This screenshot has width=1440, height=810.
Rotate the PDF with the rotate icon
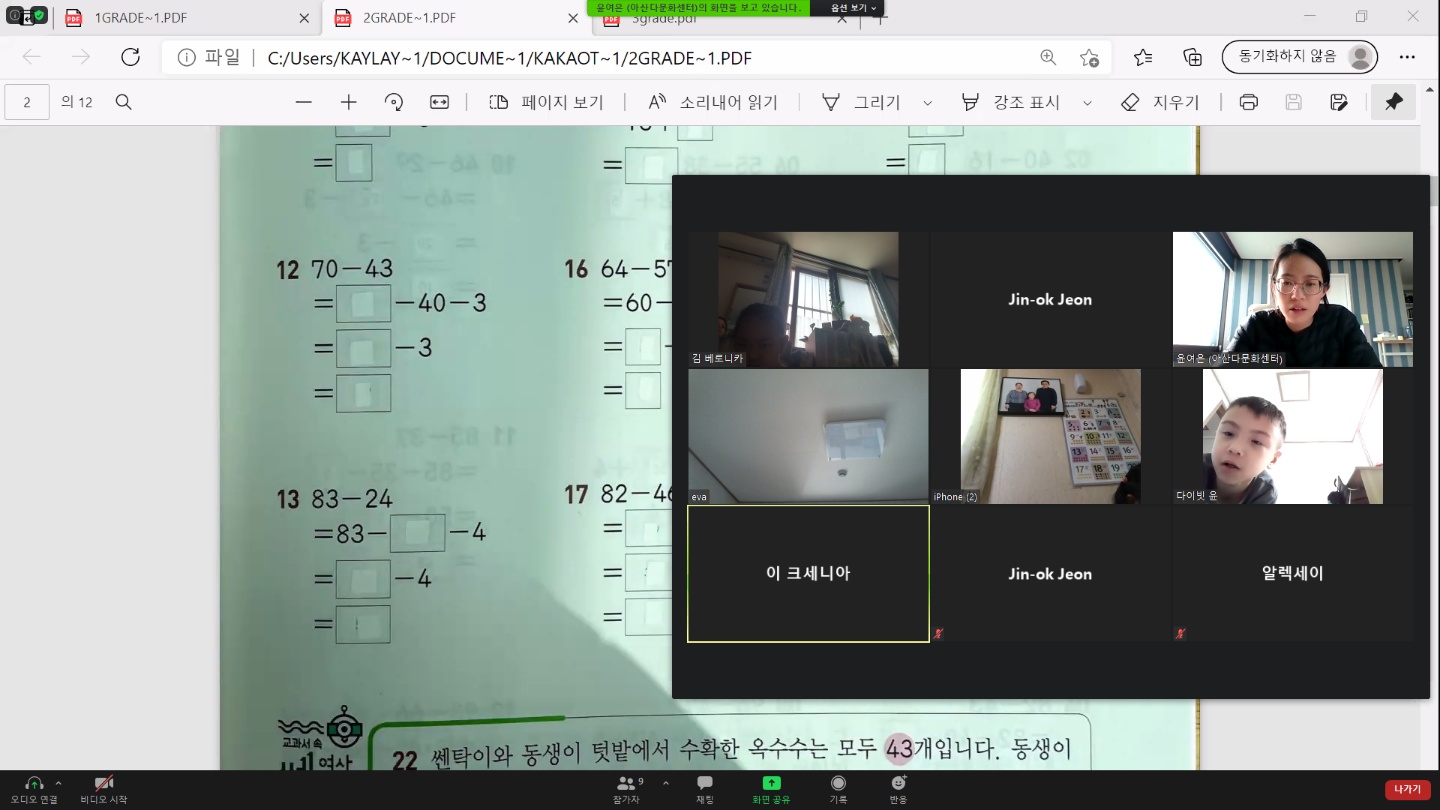(394, 102)
